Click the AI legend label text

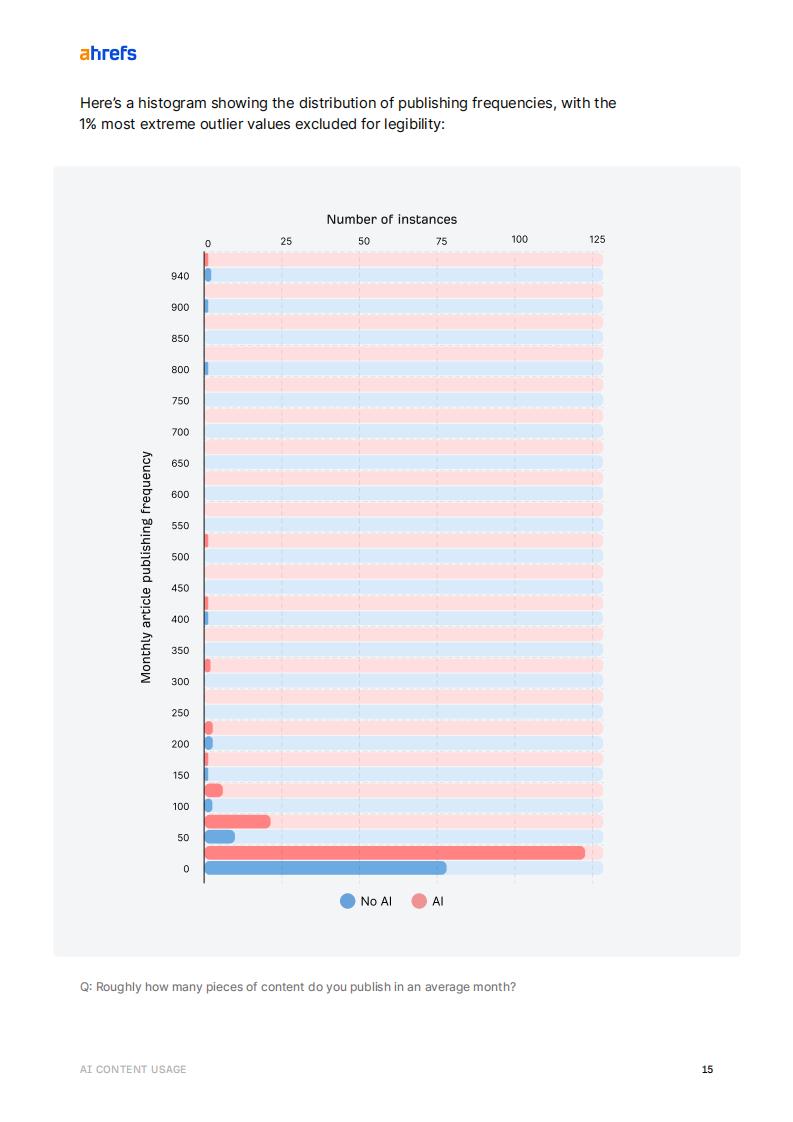(x=438, y=902)
